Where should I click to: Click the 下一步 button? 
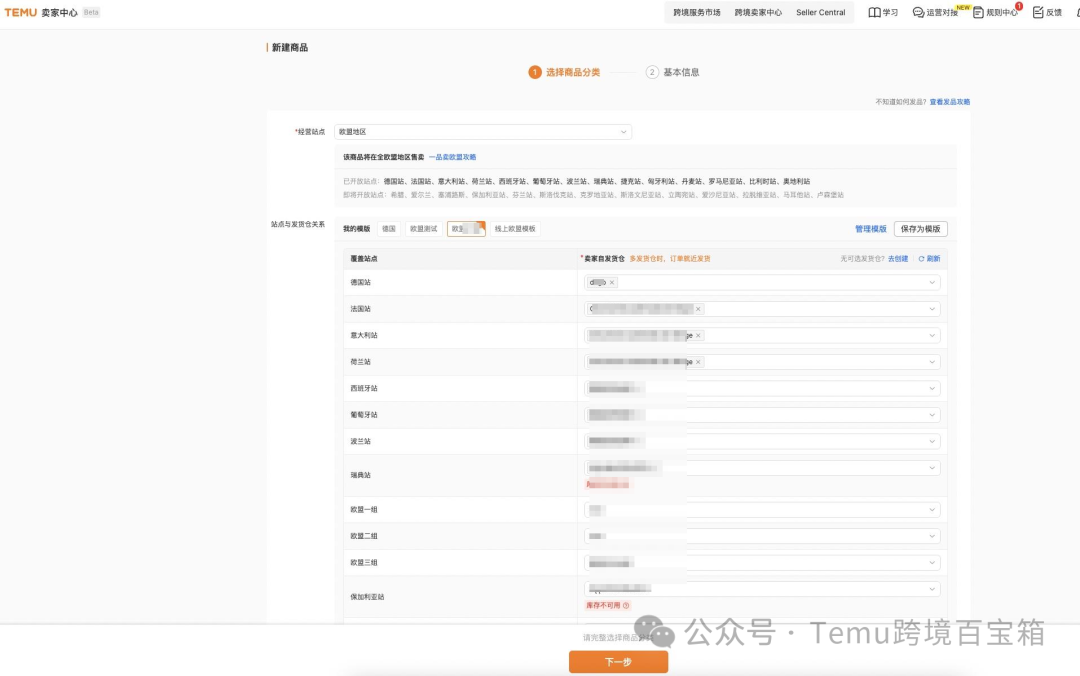pos(618,662)
